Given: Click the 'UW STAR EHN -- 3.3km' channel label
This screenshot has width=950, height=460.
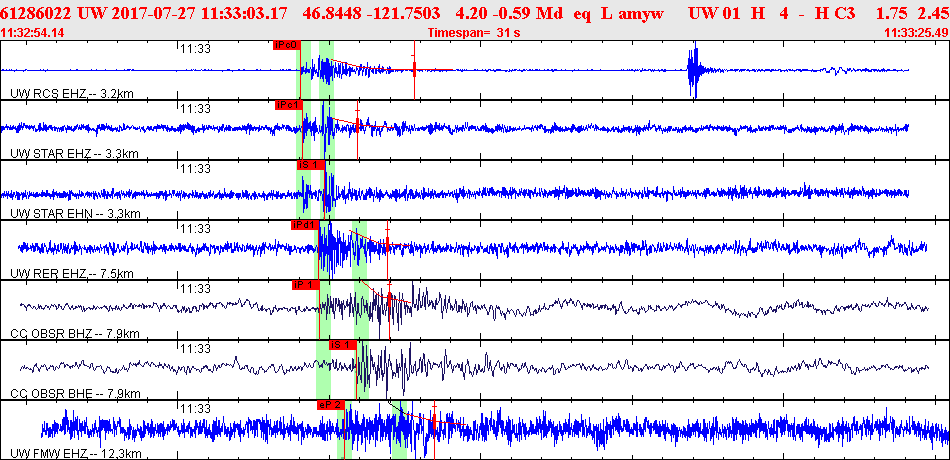Looking at the screenshot, I should [x=76, y=213].
